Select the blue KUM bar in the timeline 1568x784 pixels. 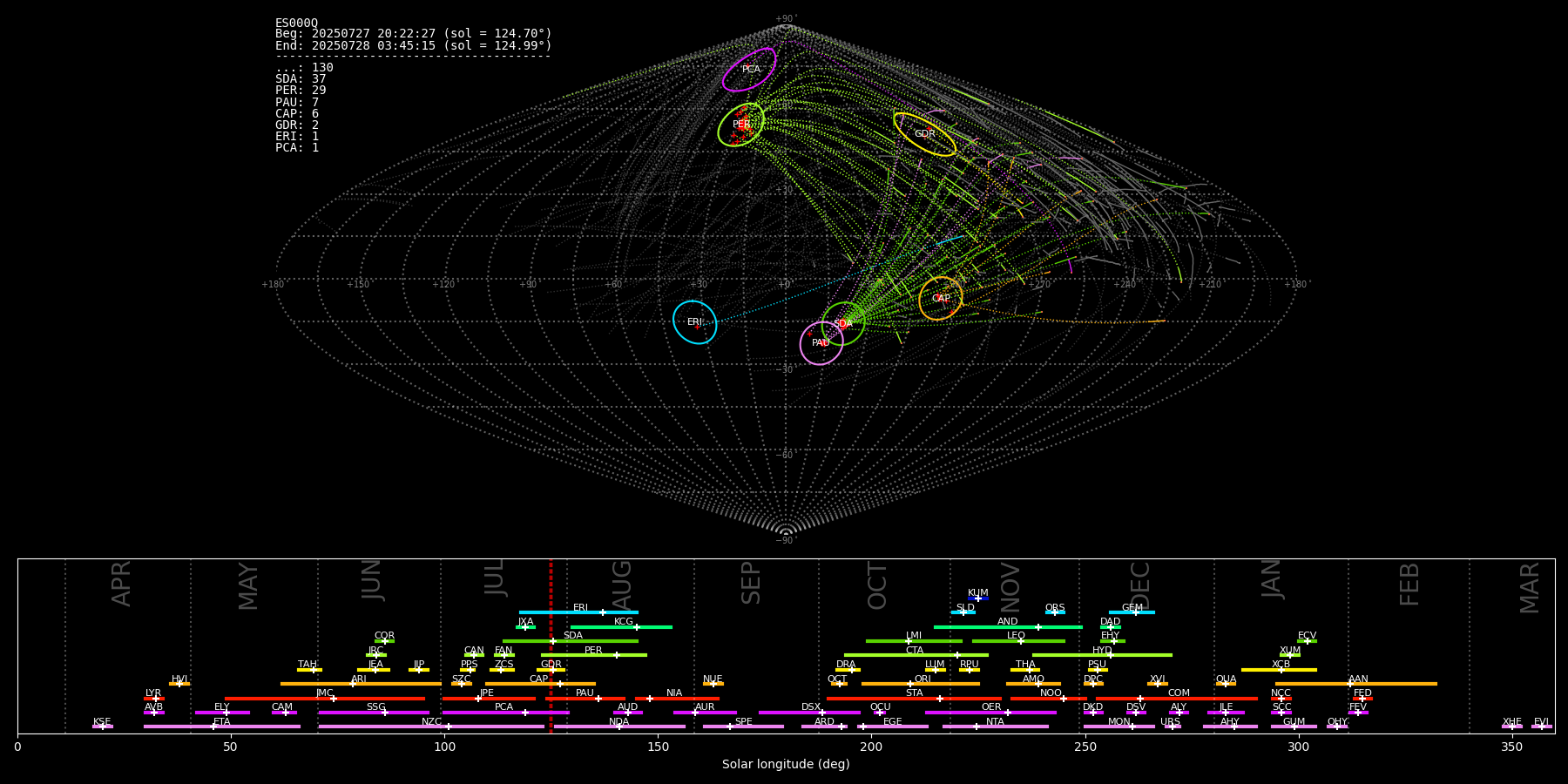[x=978, y=598]
